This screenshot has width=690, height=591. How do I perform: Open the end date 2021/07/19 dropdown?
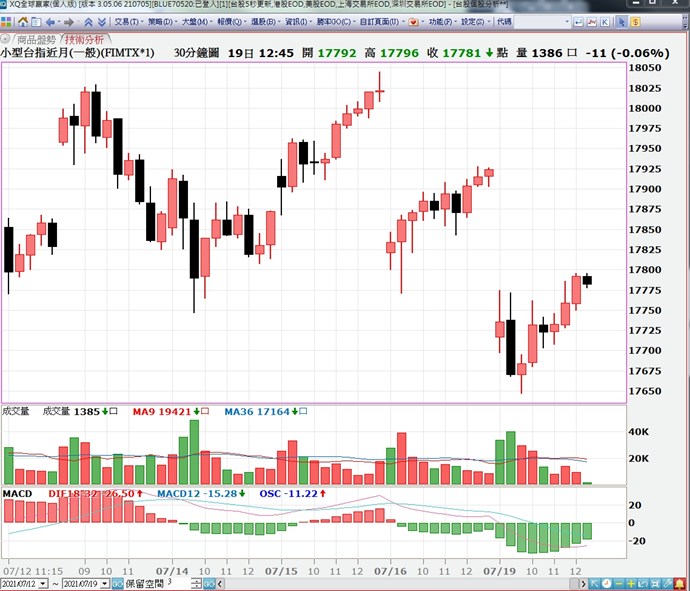104,584
